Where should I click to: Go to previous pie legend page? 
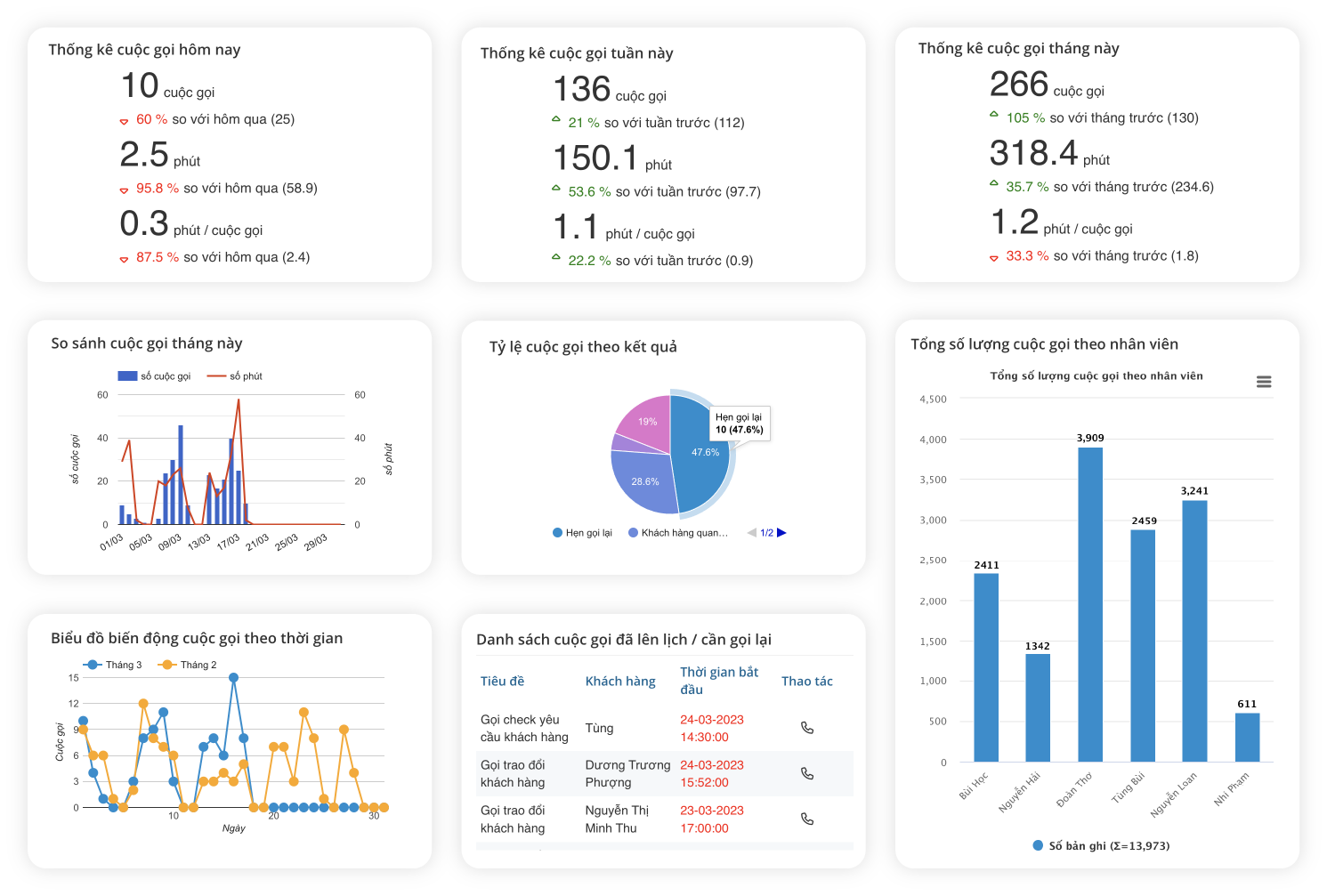click(752, 533)
